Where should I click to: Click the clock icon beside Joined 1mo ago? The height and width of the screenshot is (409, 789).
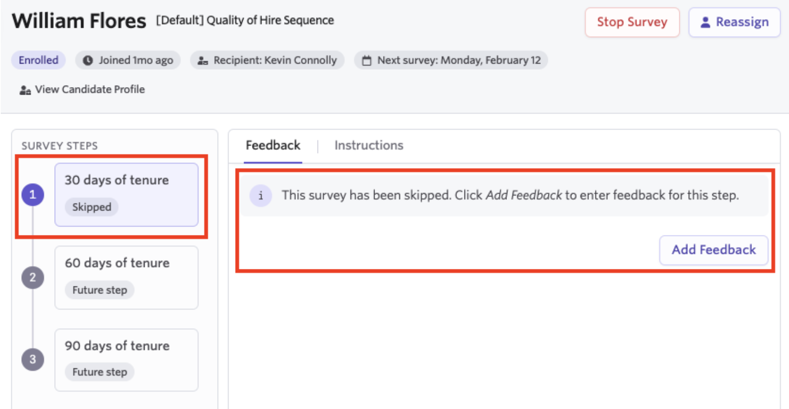[x=88, y=60]
